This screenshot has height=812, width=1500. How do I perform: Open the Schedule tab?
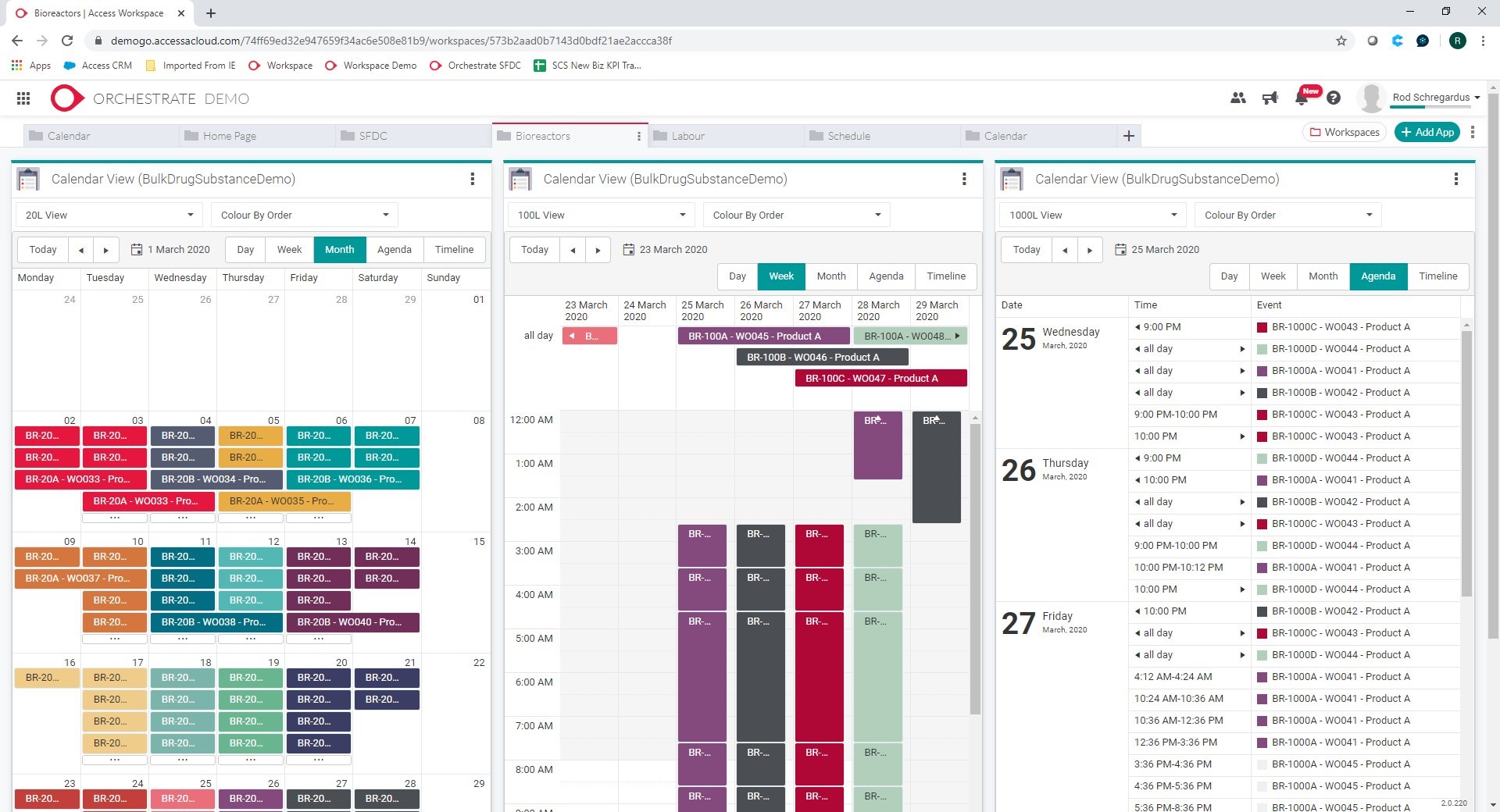(x=849, y=135)
